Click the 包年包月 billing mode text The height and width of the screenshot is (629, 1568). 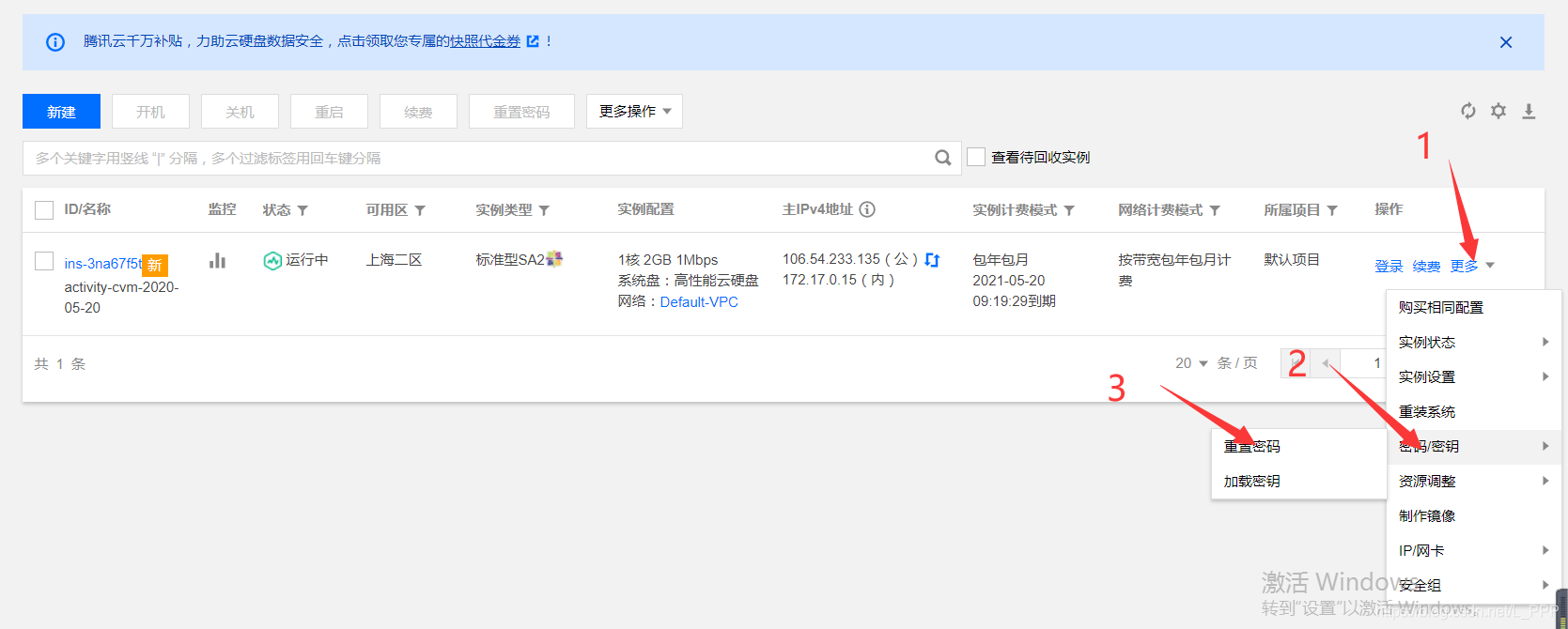tap(1001, 259)
